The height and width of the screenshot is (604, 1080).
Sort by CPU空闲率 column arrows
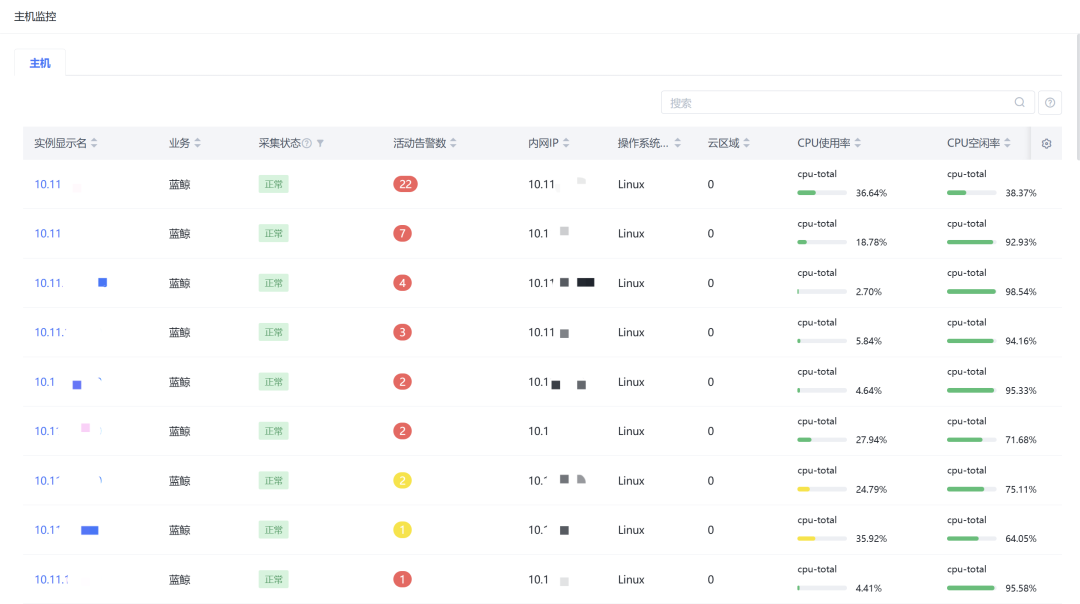click(x=1007, y=143)
